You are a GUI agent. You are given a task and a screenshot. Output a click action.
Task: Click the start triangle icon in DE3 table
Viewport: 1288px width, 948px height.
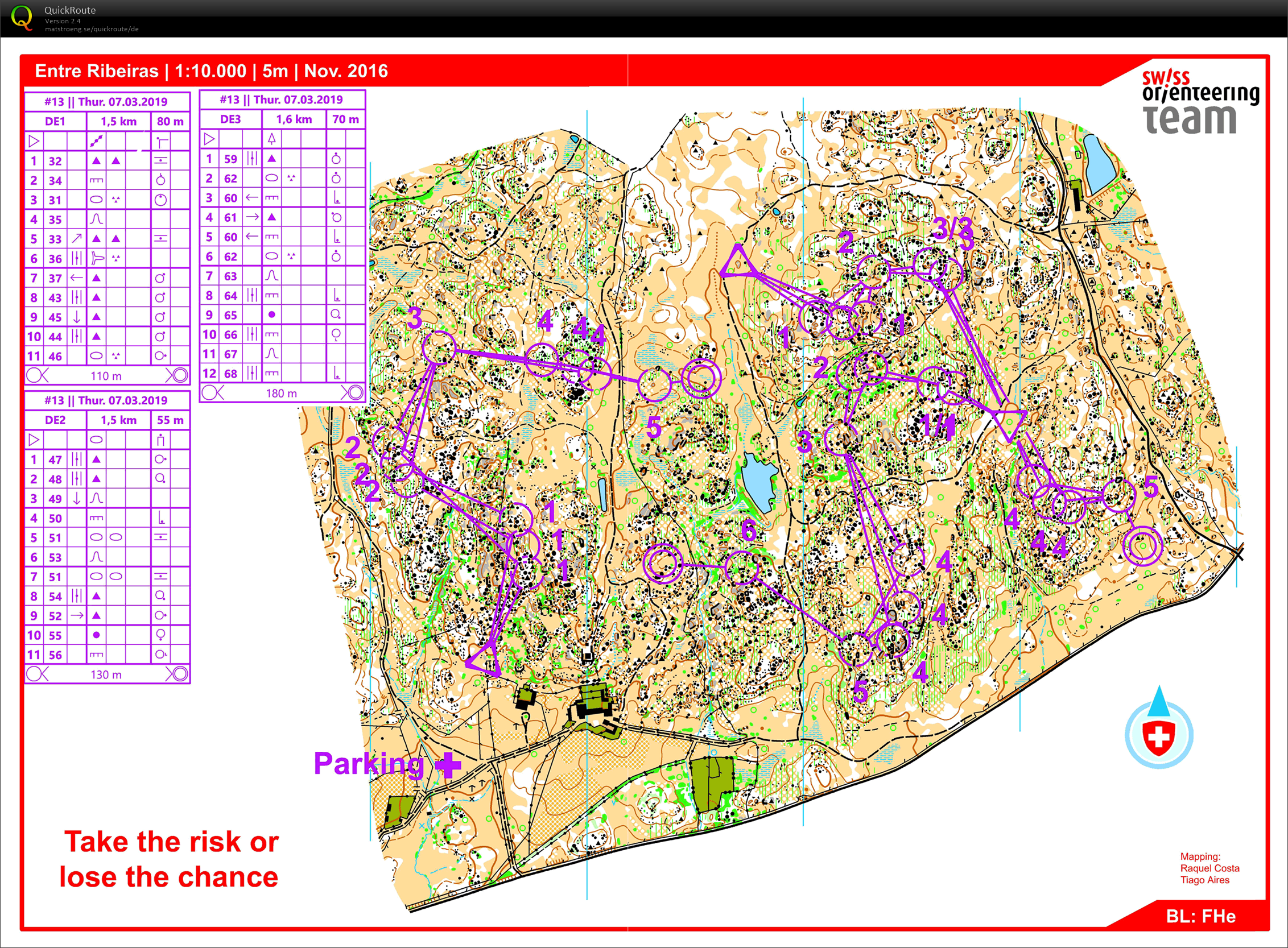209,138
